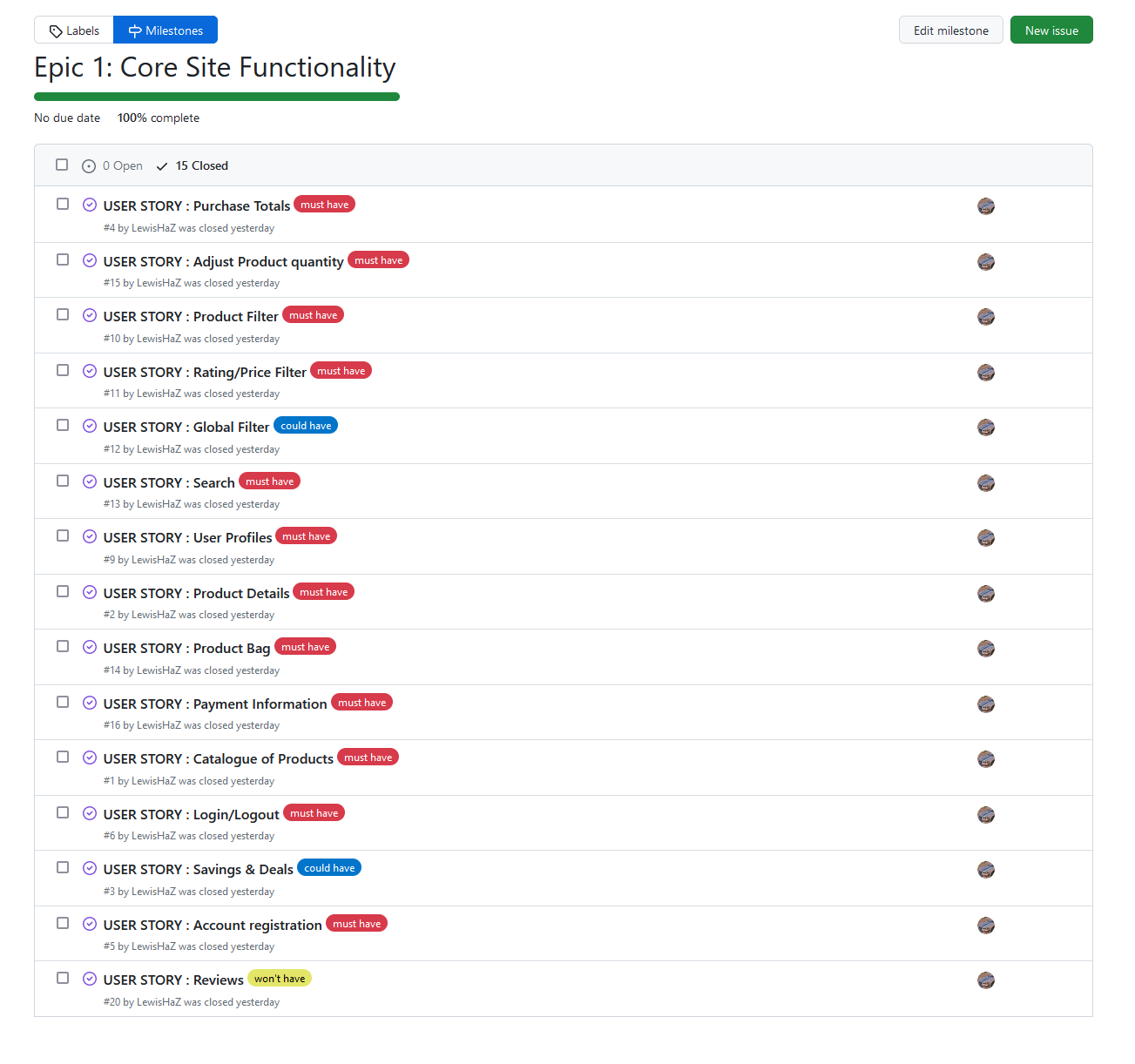Click the assignee avatar on Product Filter row
Viewport: 1135px width, 1064px height.
point(986,317)
